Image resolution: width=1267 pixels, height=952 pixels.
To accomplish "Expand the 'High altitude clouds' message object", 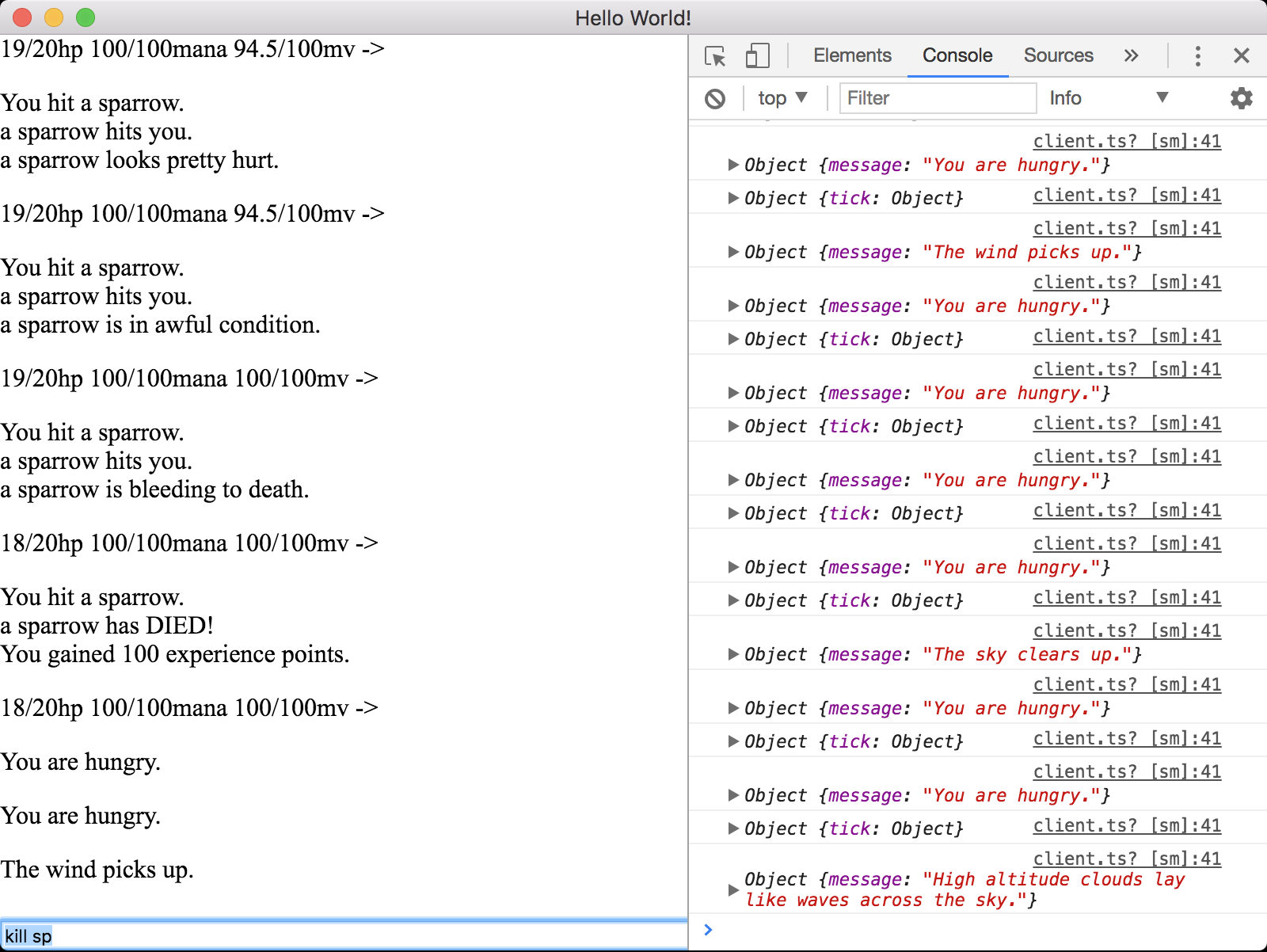I will pyautogui.click(x=732, y=889).
